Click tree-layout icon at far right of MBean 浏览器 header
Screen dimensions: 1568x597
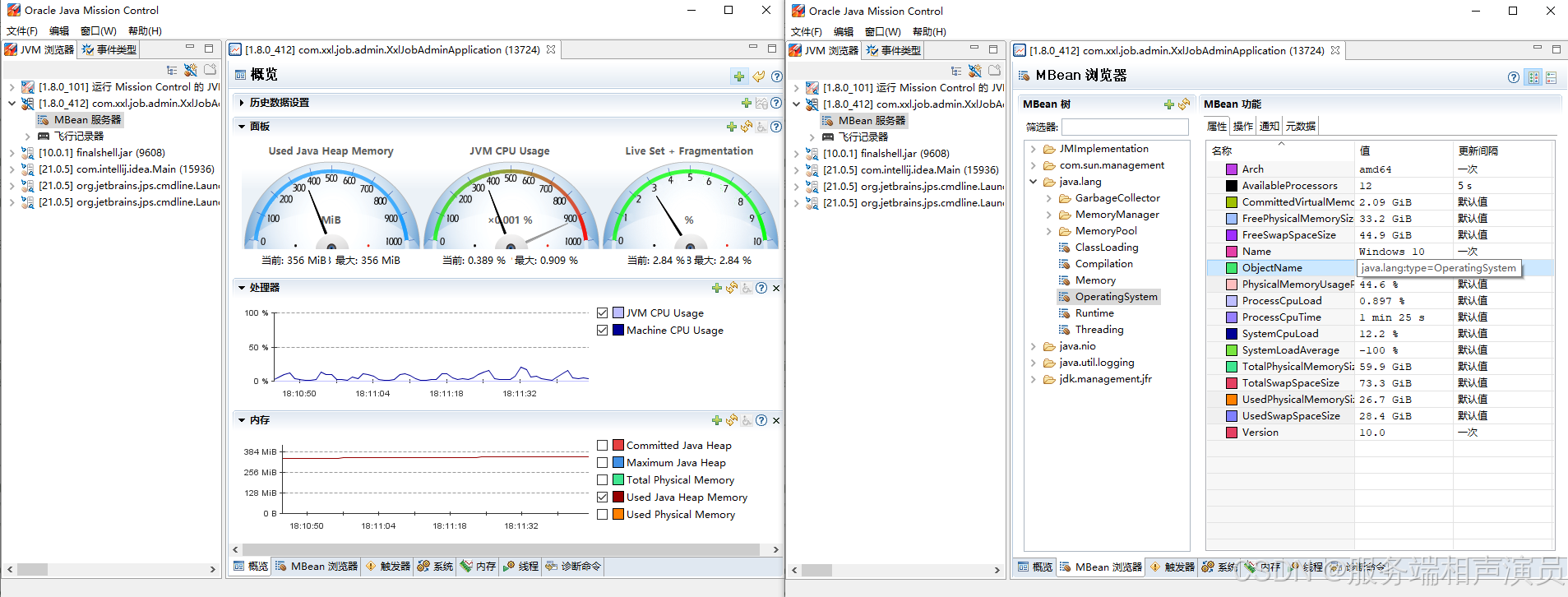pyautogui.click(x=1551, y=77)
